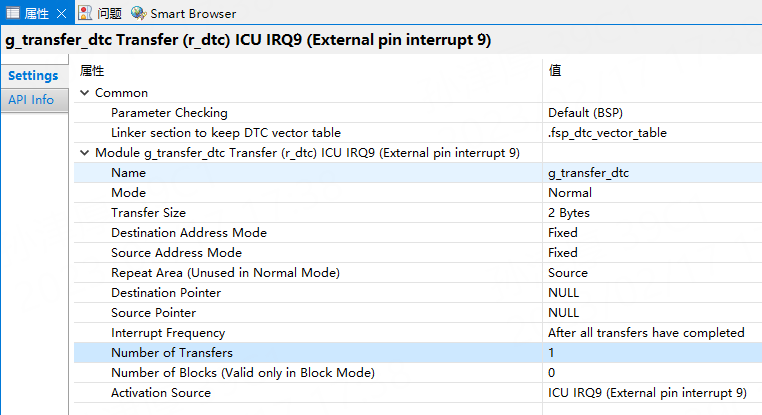Close the Properties (属性) tab

coord(60,13)
